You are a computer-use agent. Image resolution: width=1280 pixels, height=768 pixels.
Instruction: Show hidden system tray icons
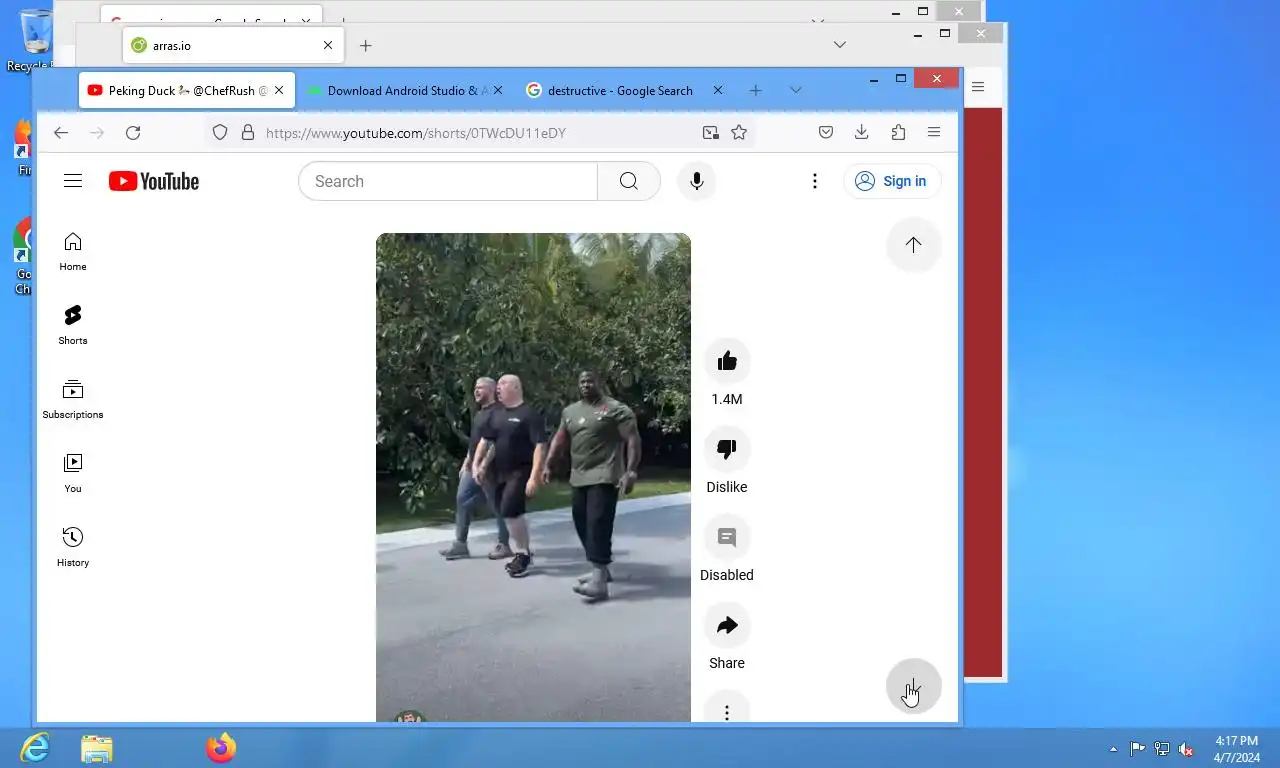[x=1113, y=749]
